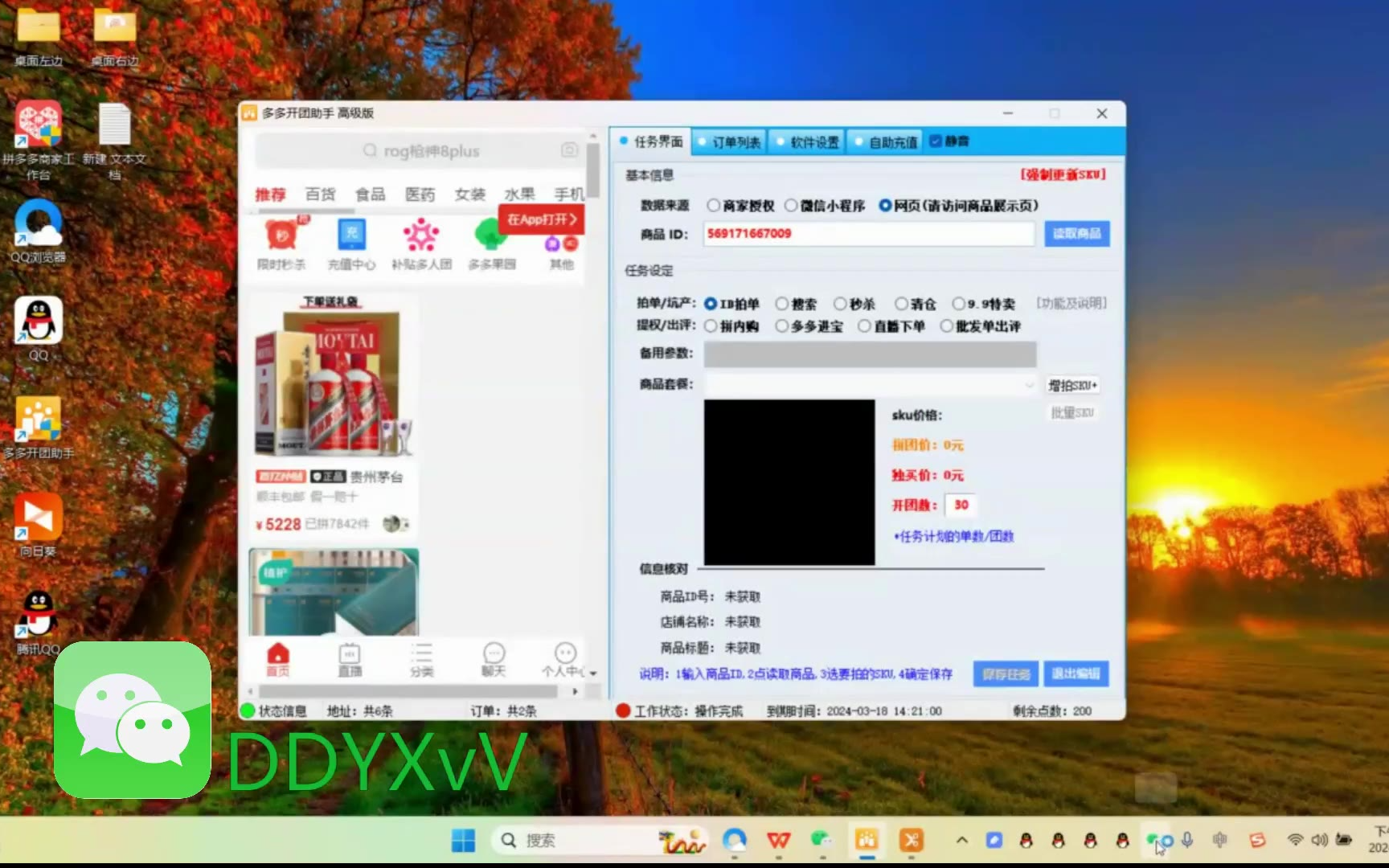The height and width of the screenshot is (868, 1389).
Task: Select 网页 data source option
Action: [885, 206]
